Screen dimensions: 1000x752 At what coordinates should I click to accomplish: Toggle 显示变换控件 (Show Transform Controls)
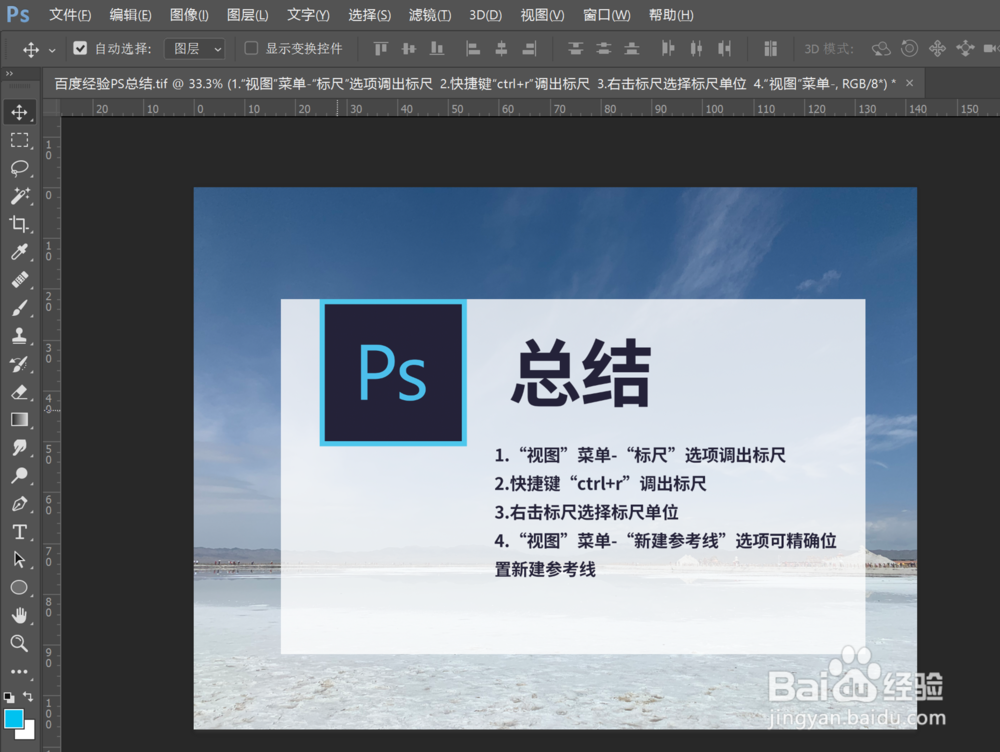coord(250,47)
